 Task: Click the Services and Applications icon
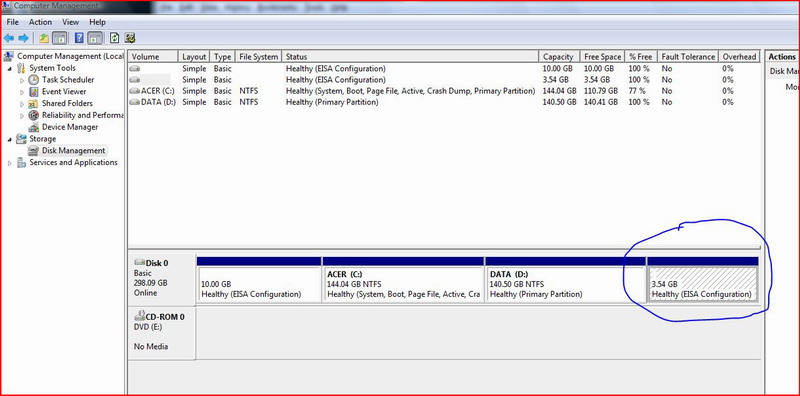pyautogui.click(x=21, y=162)
